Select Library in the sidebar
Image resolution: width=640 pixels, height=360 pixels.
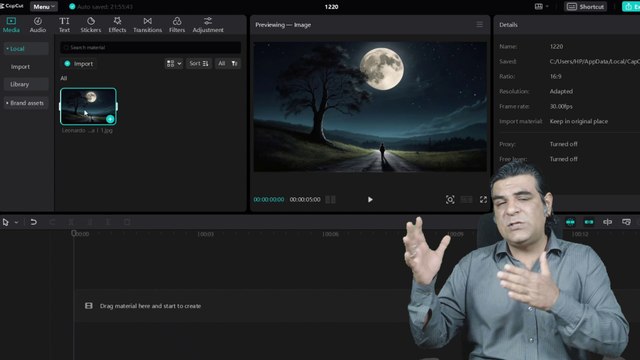click(25, 84)
